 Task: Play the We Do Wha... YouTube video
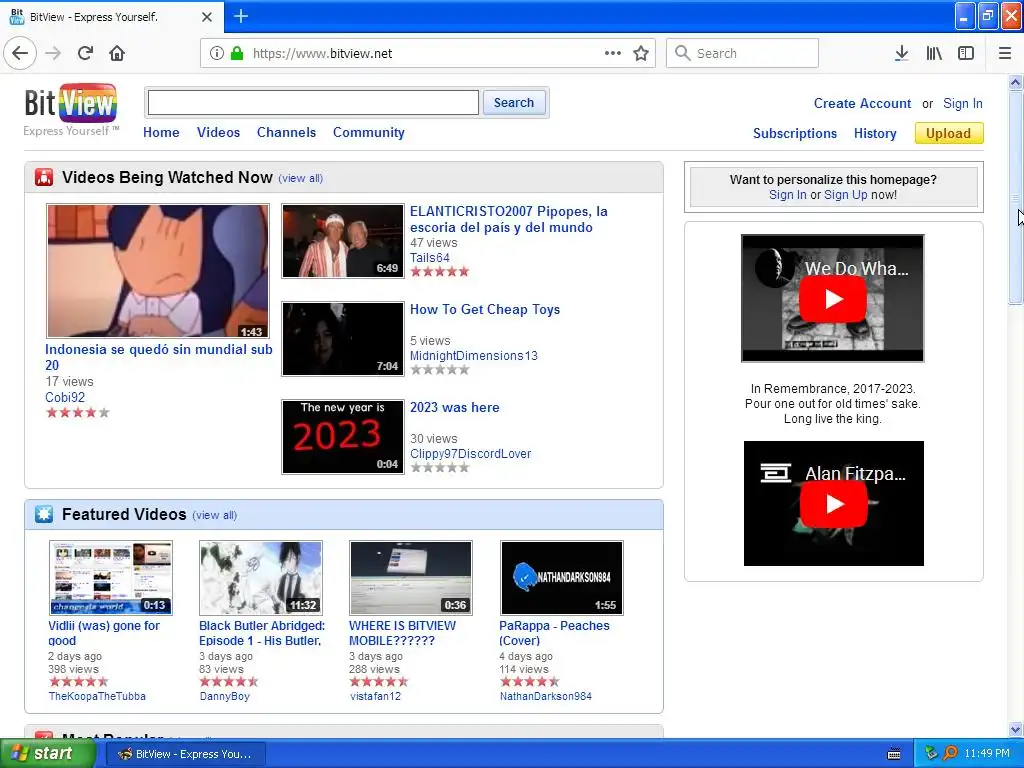point(833,299)
